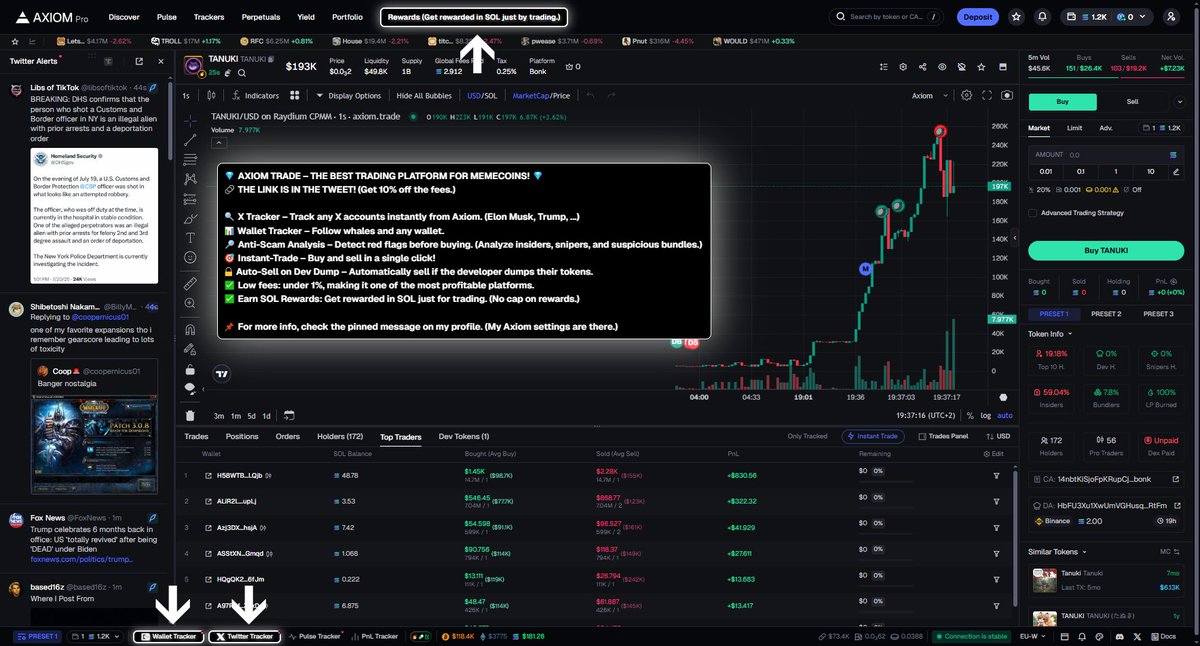This screenshot has width=1200, height=646.
Task: Select the zoom-in chart tool
Action: [x=190, y=305]
